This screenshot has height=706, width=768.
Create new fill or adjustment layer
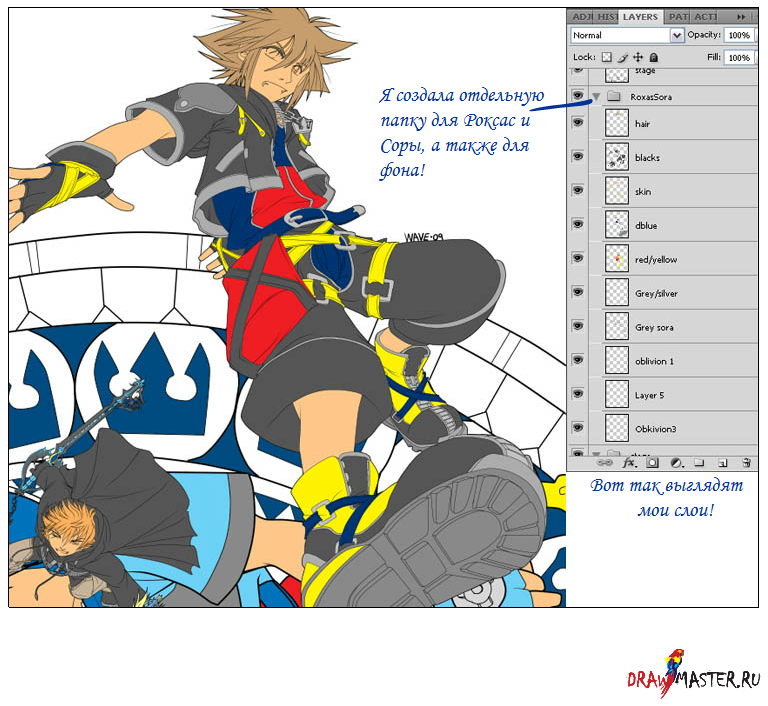(676, 463)
